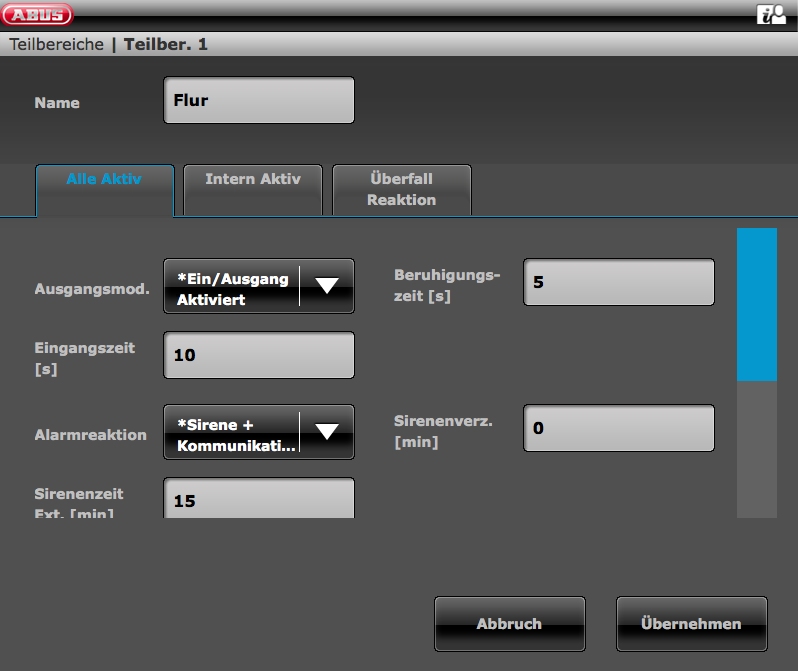Select the Überfall Reaktion tab
Image resolution: width=798 pixels, height=671 pixels.
401,189
